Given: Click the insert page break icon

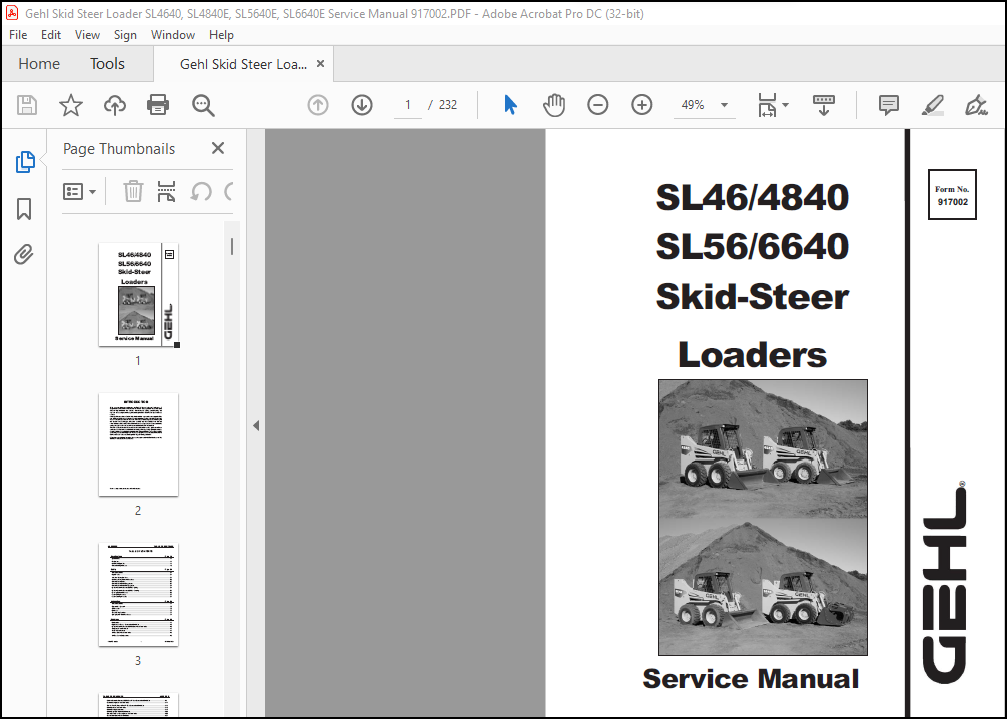Looking at the screenshot, I should point(166,191).
